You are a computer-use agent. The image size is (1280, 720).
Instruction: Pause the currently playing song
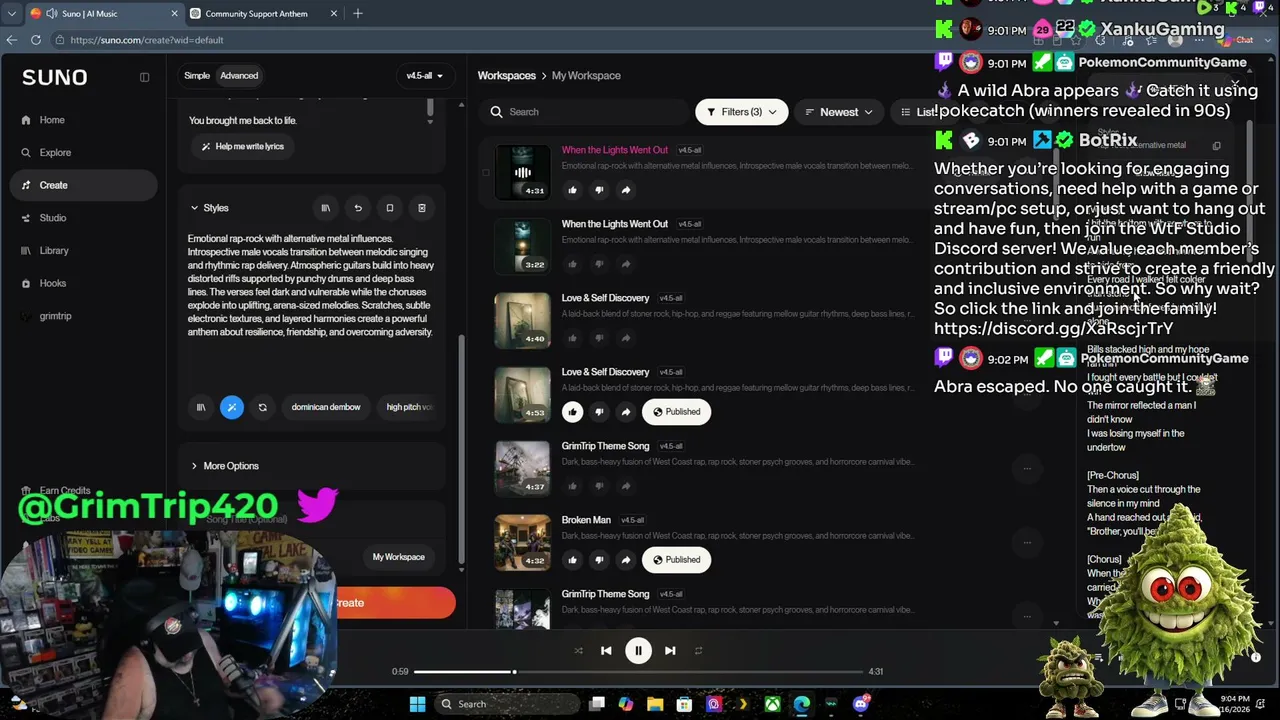[638, 651]
